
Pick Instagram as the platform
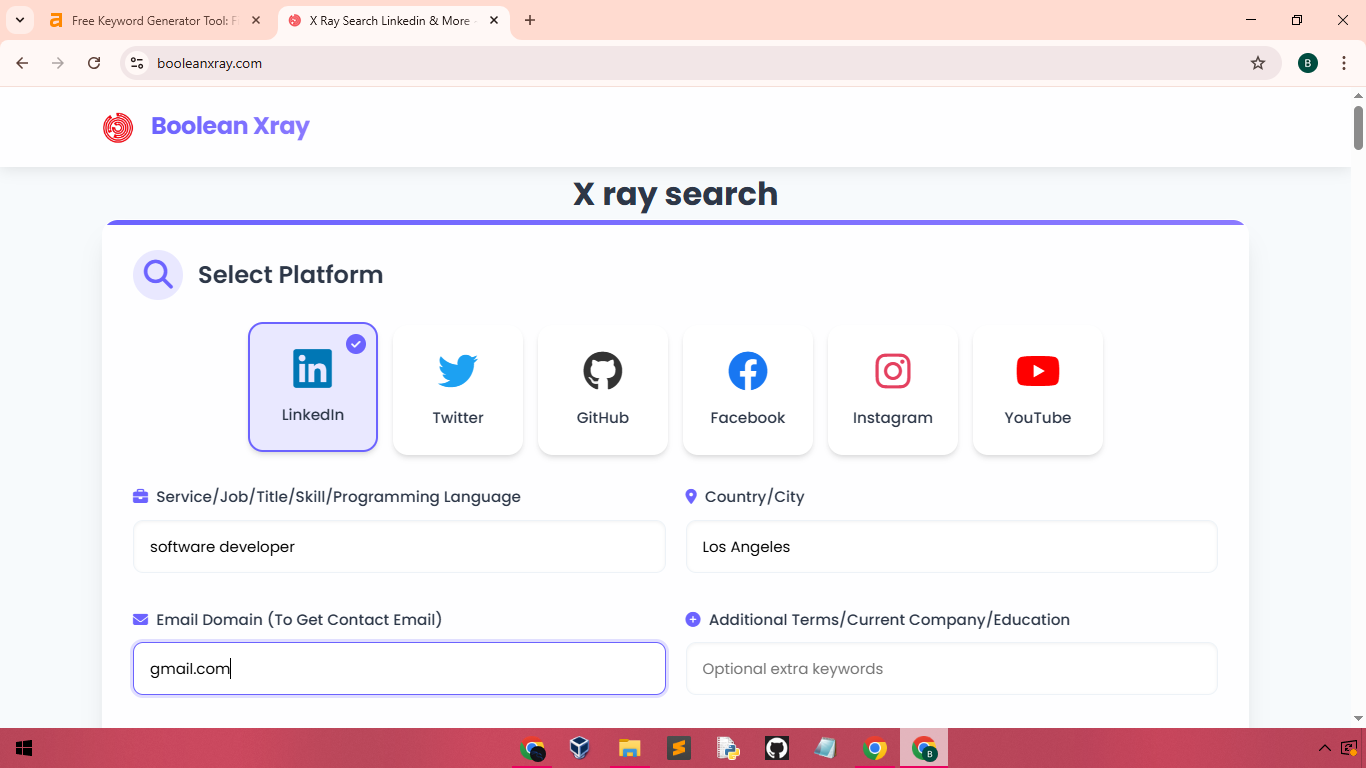[x=892, y=390]
